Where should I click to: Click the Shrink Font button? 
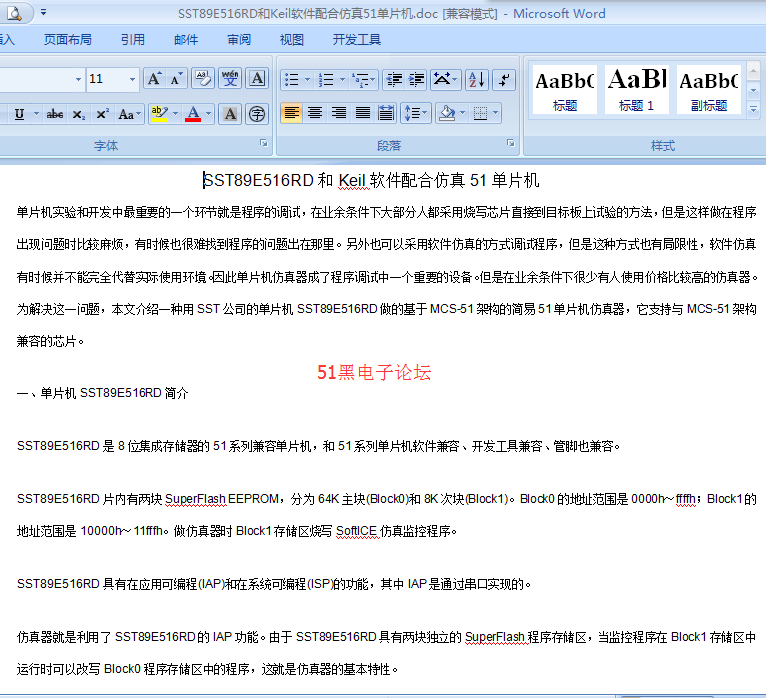tap(176, 79)
